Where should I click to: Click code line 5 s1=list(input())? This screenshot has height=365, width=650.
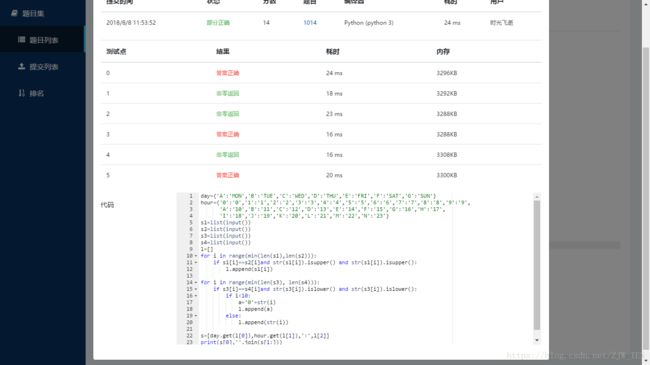226,223
